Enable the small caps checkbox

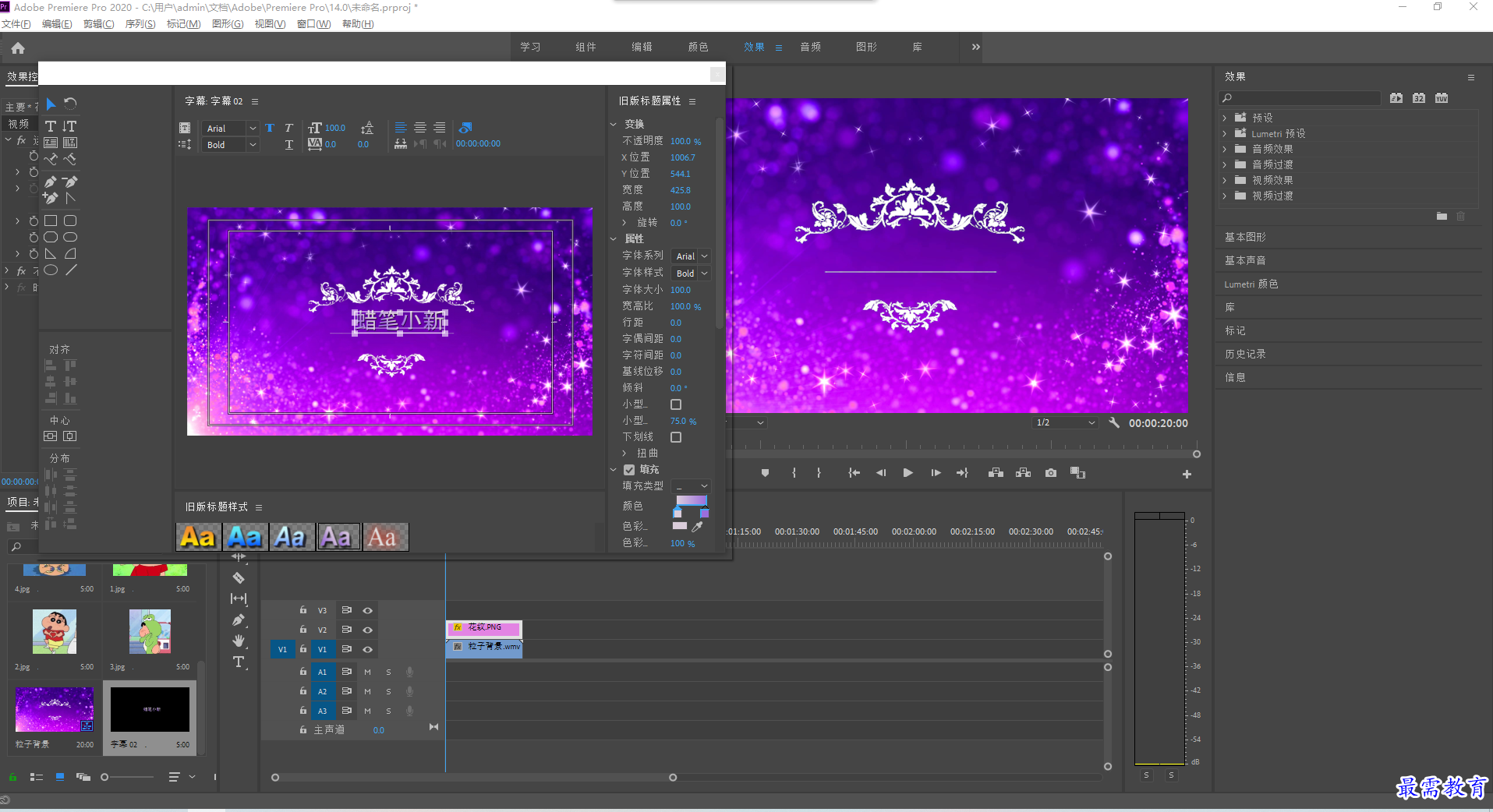(x=676, y=404)
